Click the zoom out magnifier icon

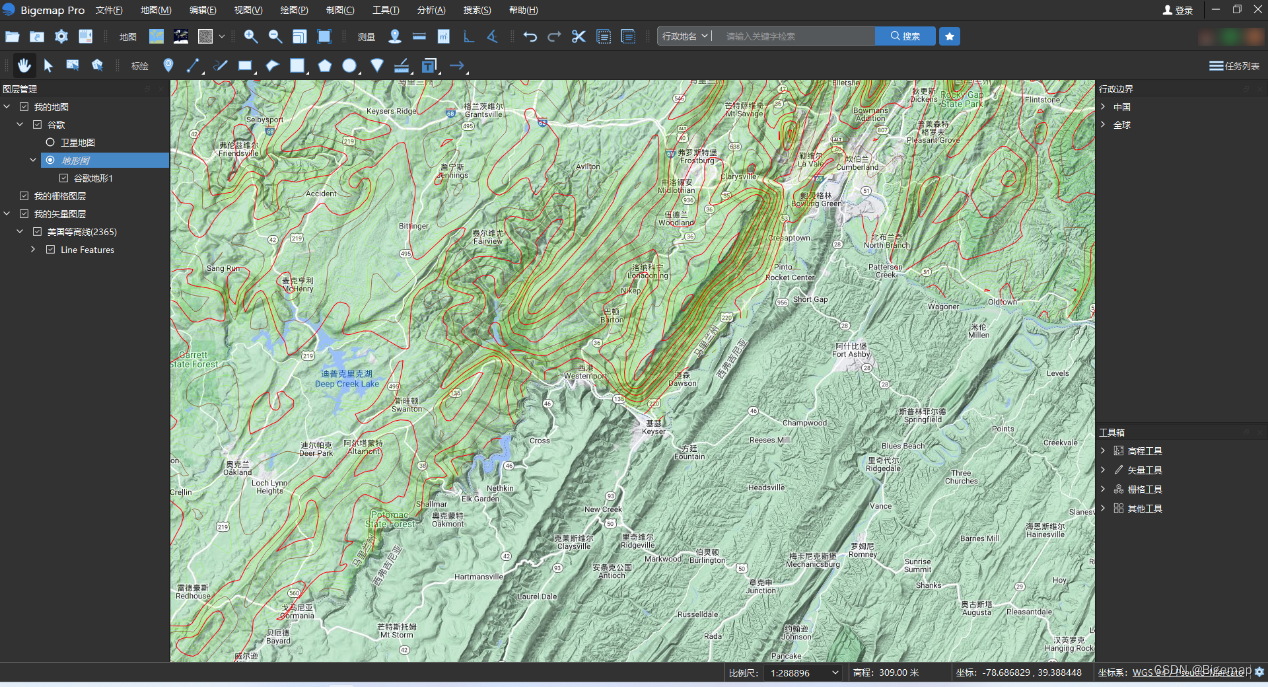(x=275, y=37)
